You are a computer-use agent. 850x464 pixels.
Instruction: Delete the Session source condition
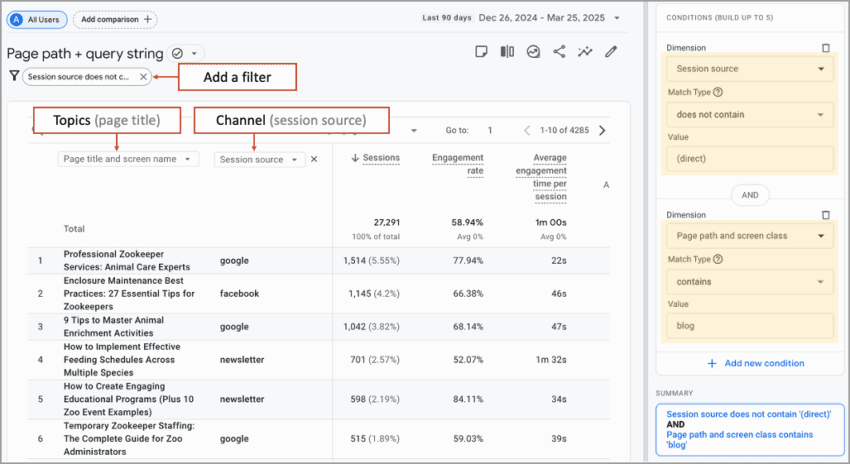pyautogui.click(x=826, y=48)
